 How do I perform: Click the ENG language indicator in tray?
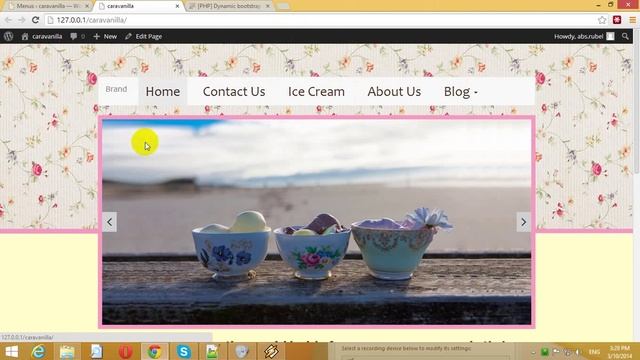[x=594, y=352]
